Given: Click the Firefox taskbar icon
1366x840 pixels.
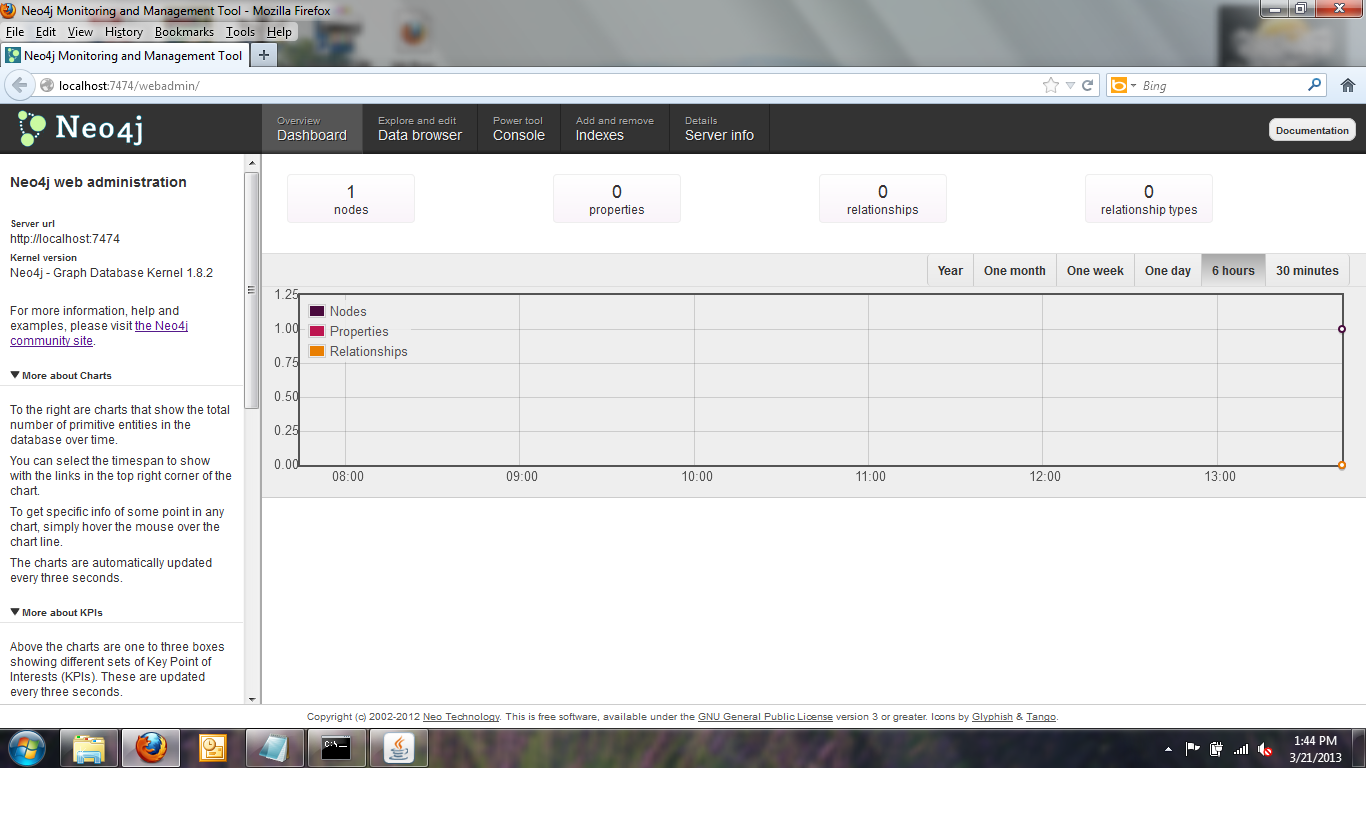Looking at the screenshot, I should (151, 748).
